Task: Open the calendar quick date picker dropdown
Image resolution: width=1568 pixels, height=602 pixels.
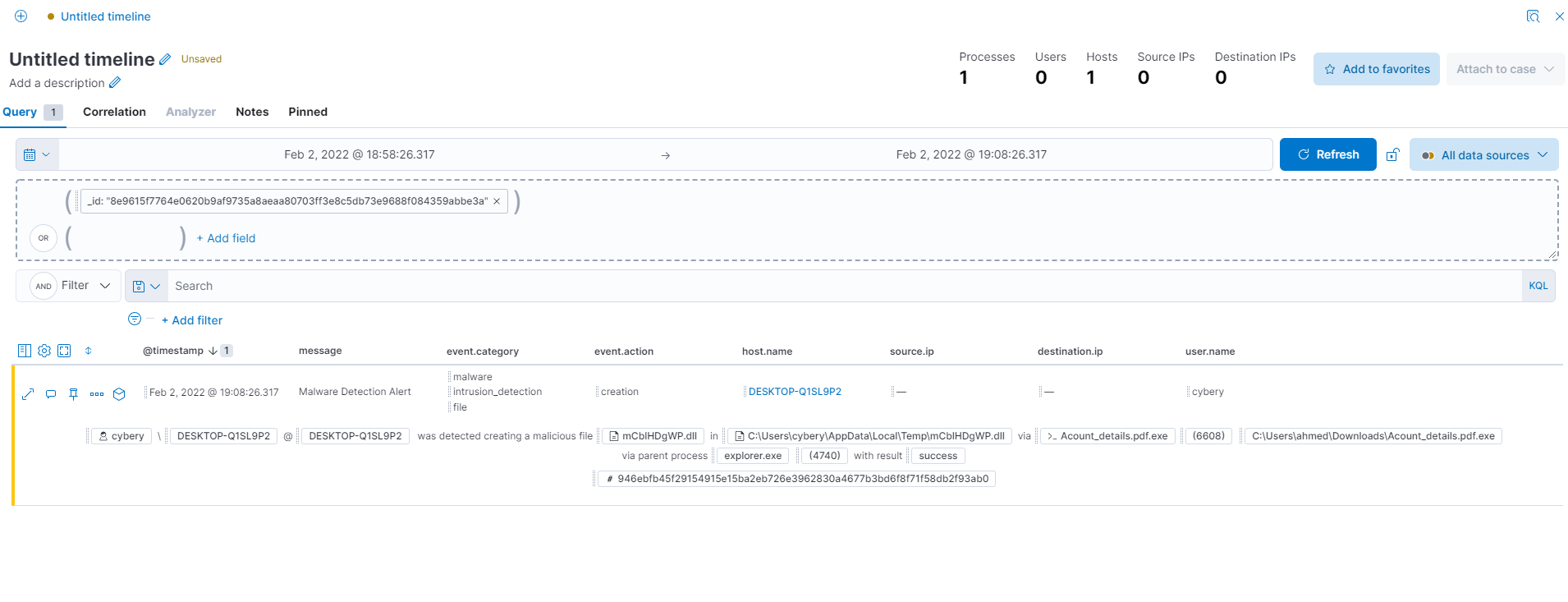Action: click(x=37, y=154)
